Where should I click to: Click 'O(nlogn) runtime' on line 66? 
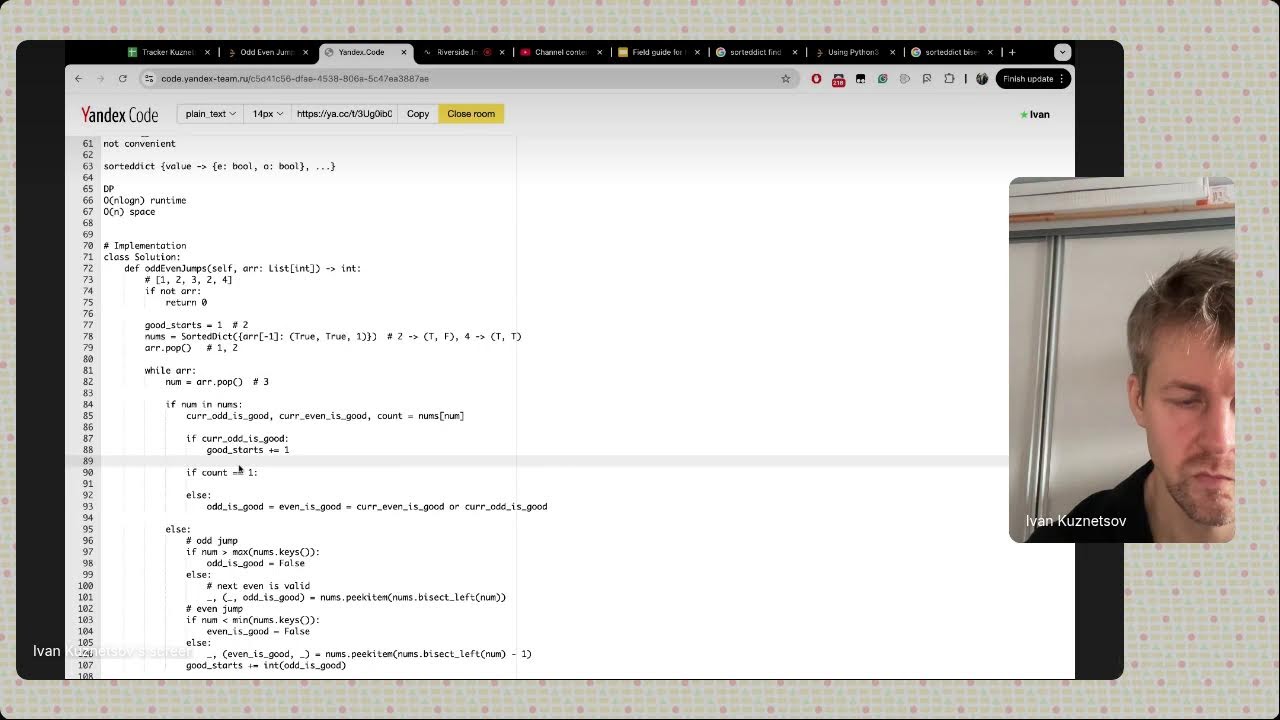click(145, 201)
